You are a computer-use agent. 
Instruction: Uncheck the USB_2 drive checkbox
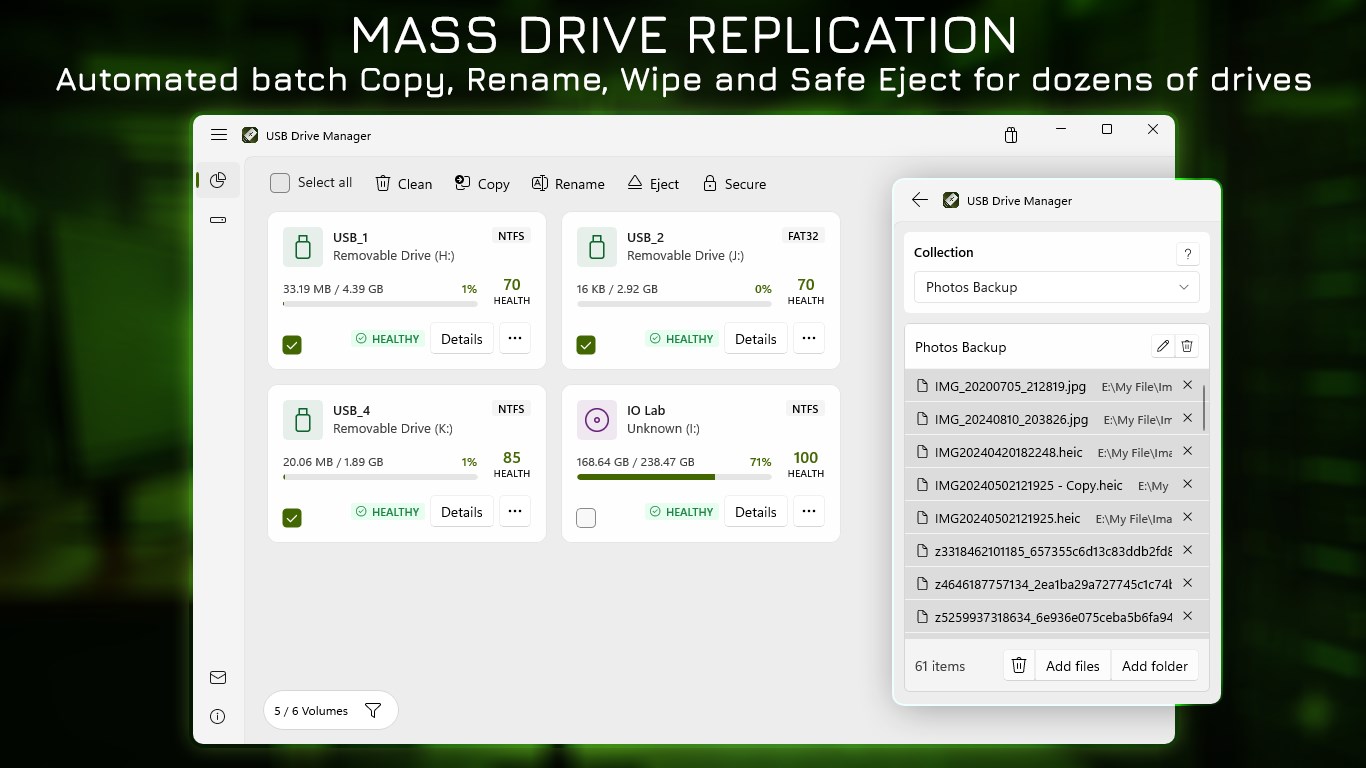pos(586,345)
